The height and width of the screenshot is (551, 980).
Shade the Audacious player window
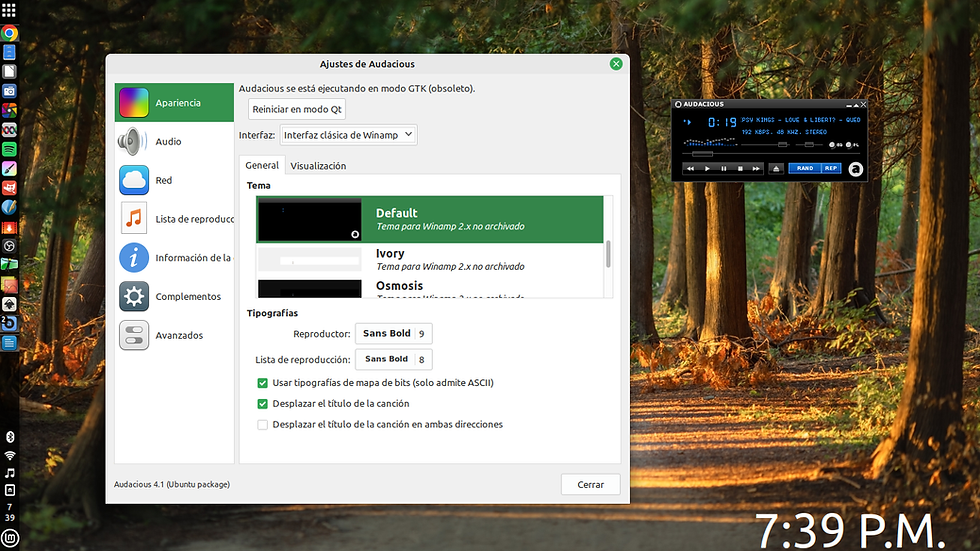(x=856, y=105)
